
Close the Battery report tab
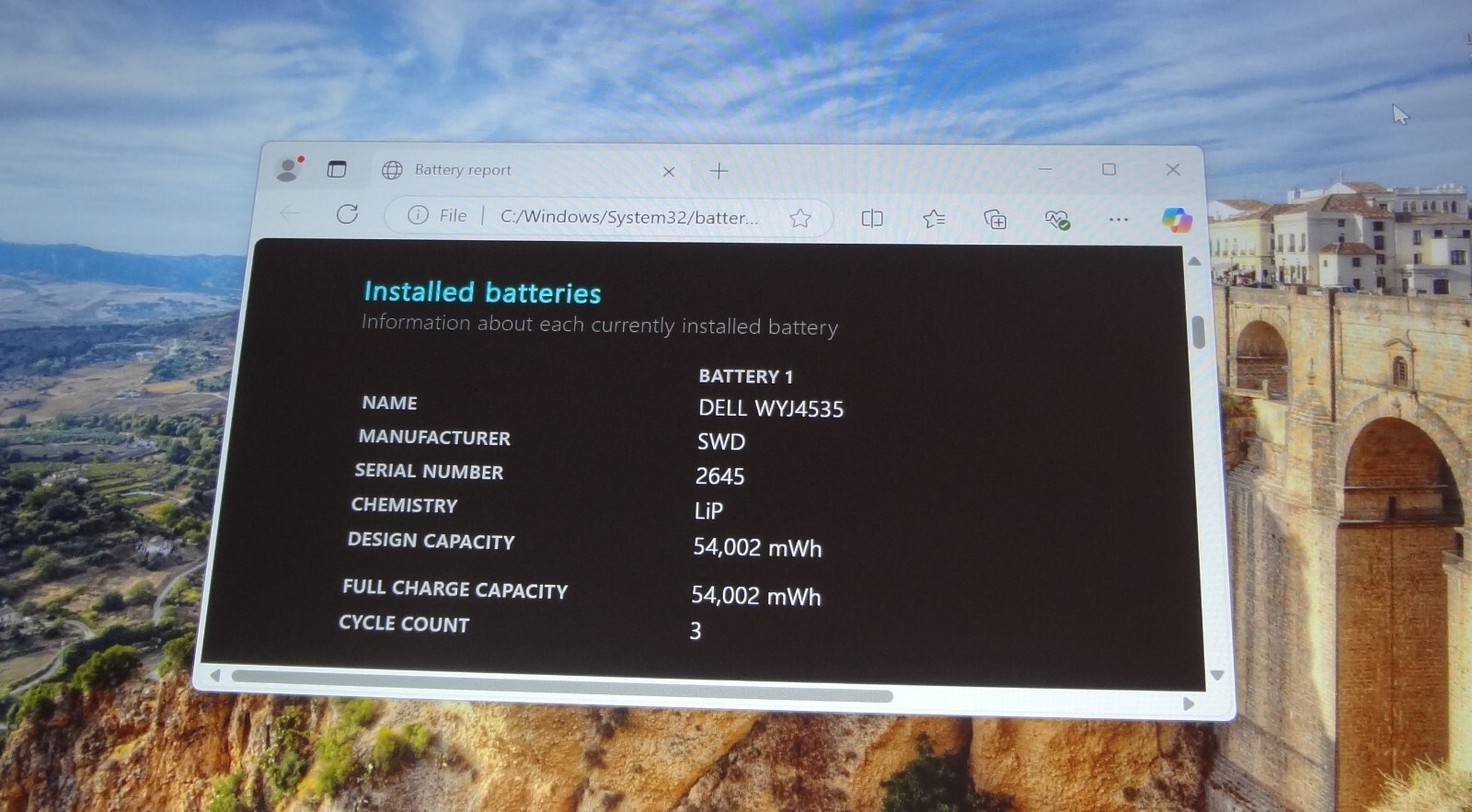point(669,171)
